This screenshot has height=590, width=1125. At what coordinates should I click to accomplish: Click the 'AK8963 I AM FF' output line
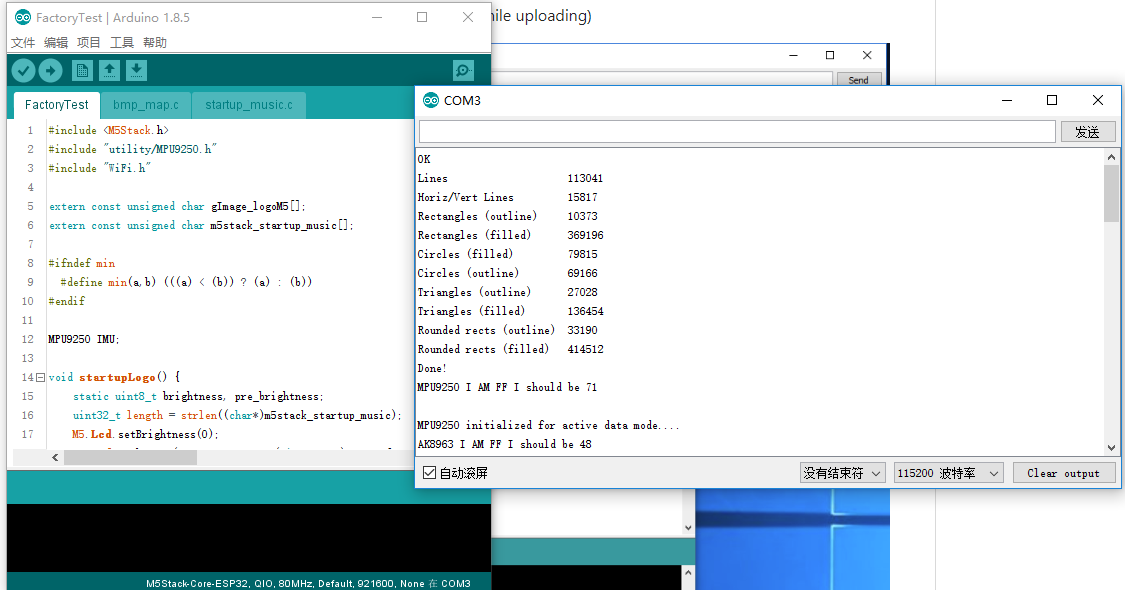point(504,444)
